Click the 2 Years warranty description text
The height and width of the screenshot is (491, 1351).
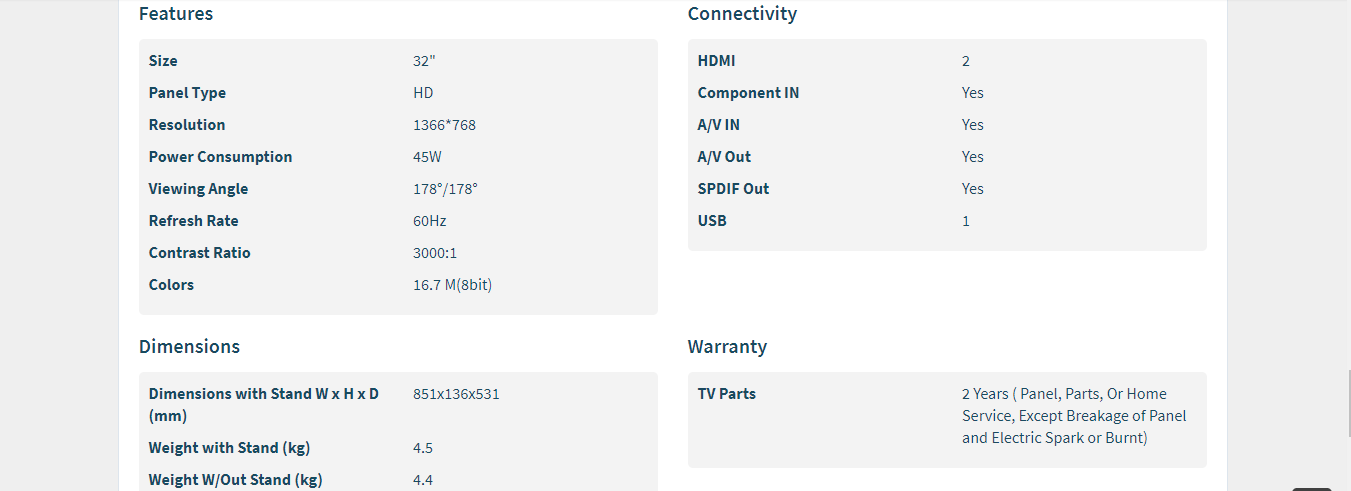point(1073,416)
